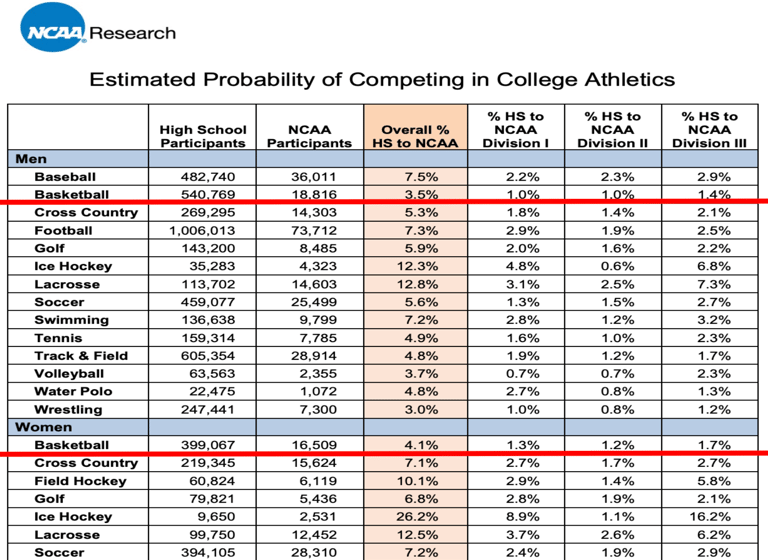Screen dimensions: 768x560
Task: Select the Women section header row
Action: coord(383,427)
